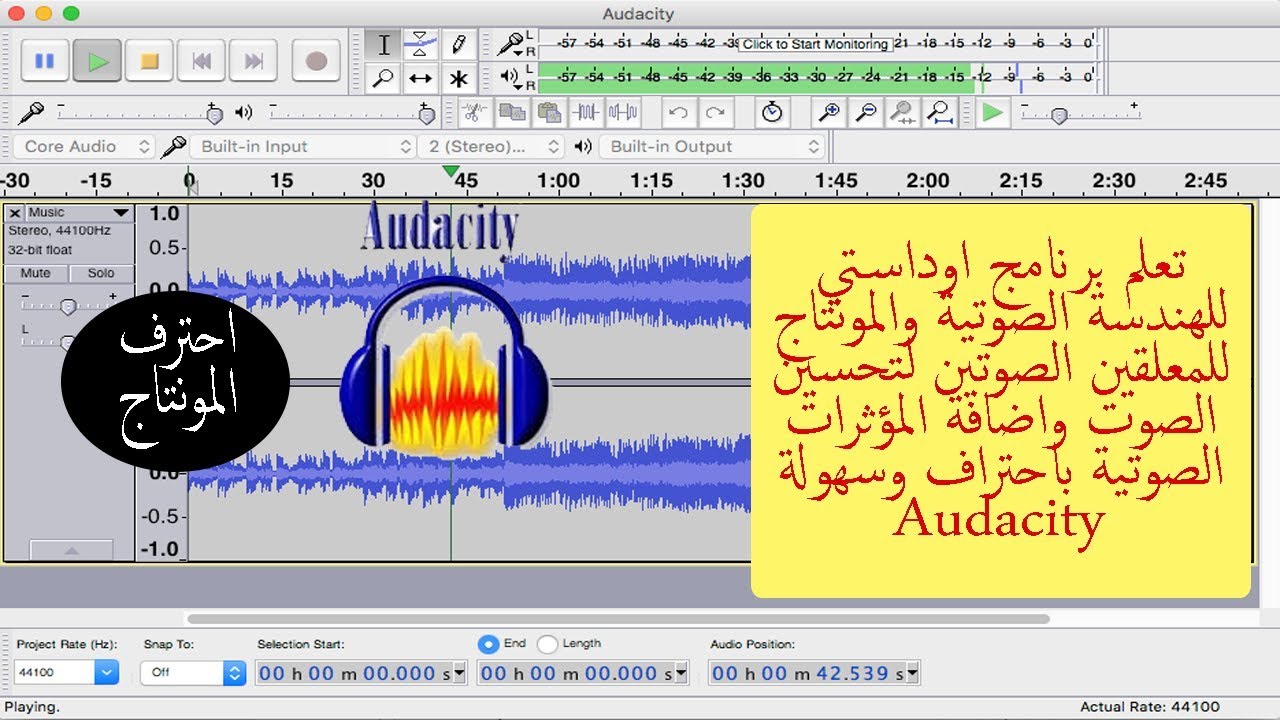Click 'Click to Start Monitoring' on record meter

click(815, 44)
